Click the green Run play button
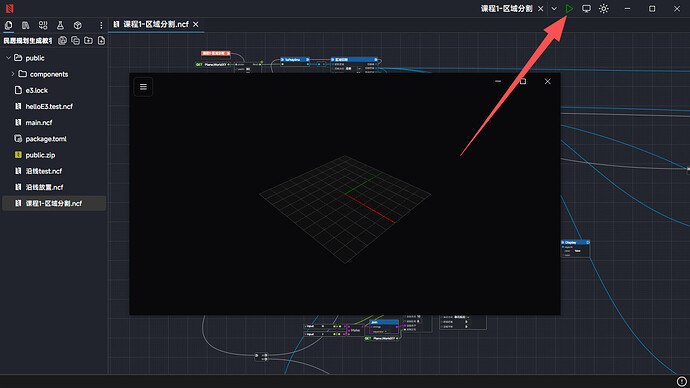 point(569,8)
